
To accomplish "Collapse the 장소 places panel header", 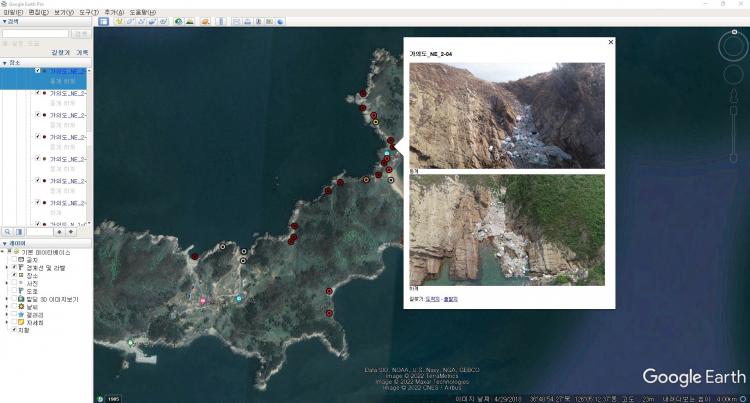I will click(x=46, y=63).
